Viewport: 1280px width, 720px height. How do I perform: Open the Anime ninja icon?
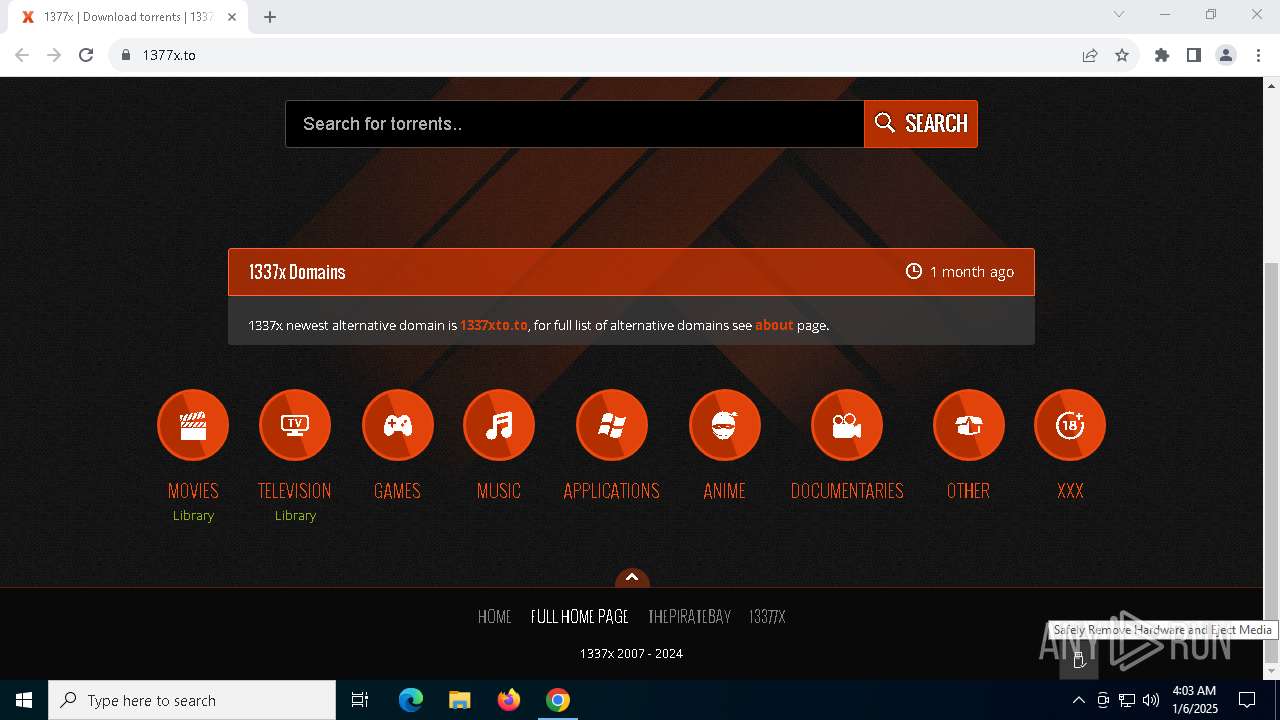click(x=725, y=425)
